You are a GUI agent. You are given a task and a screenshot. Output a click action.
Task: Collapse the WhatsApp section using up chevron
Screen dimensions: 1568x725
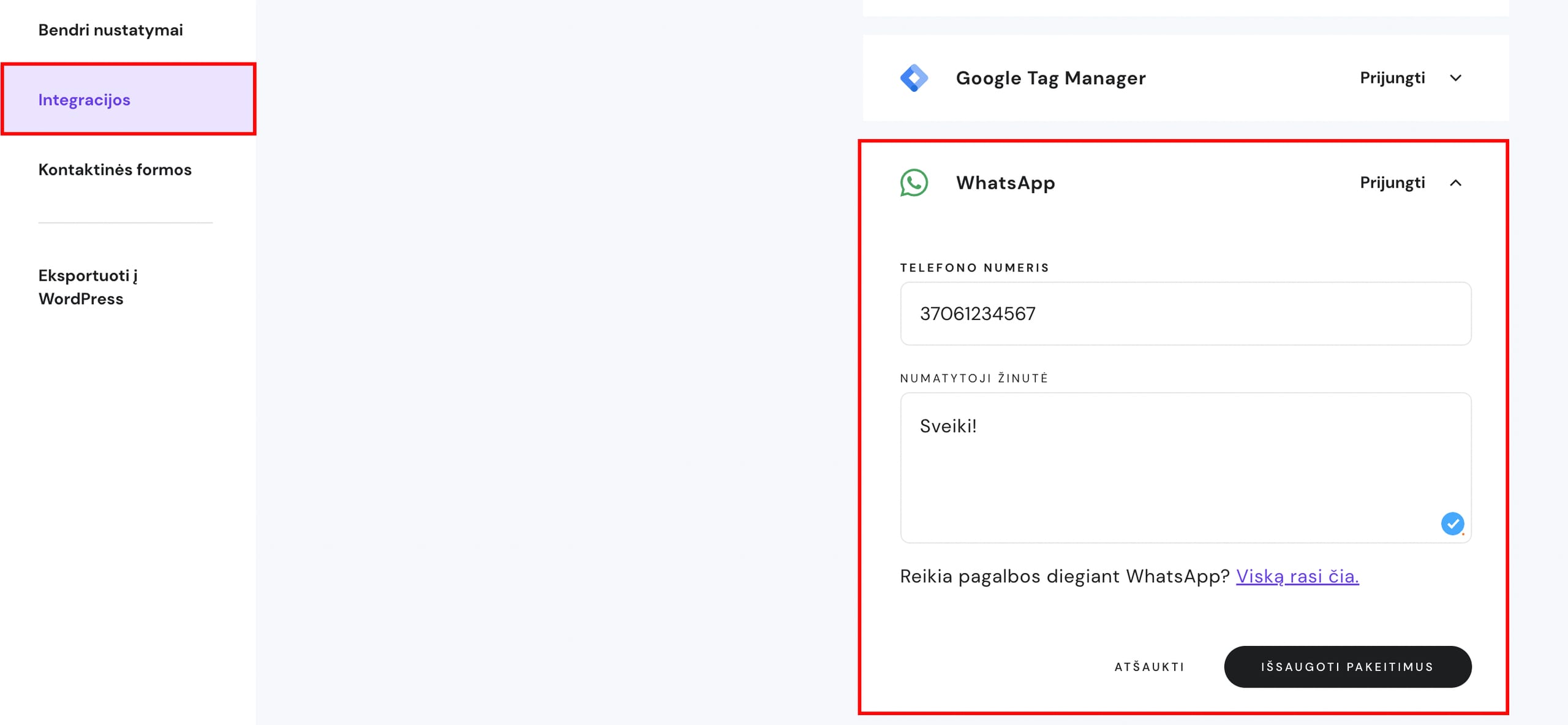tap(1456, 183)
